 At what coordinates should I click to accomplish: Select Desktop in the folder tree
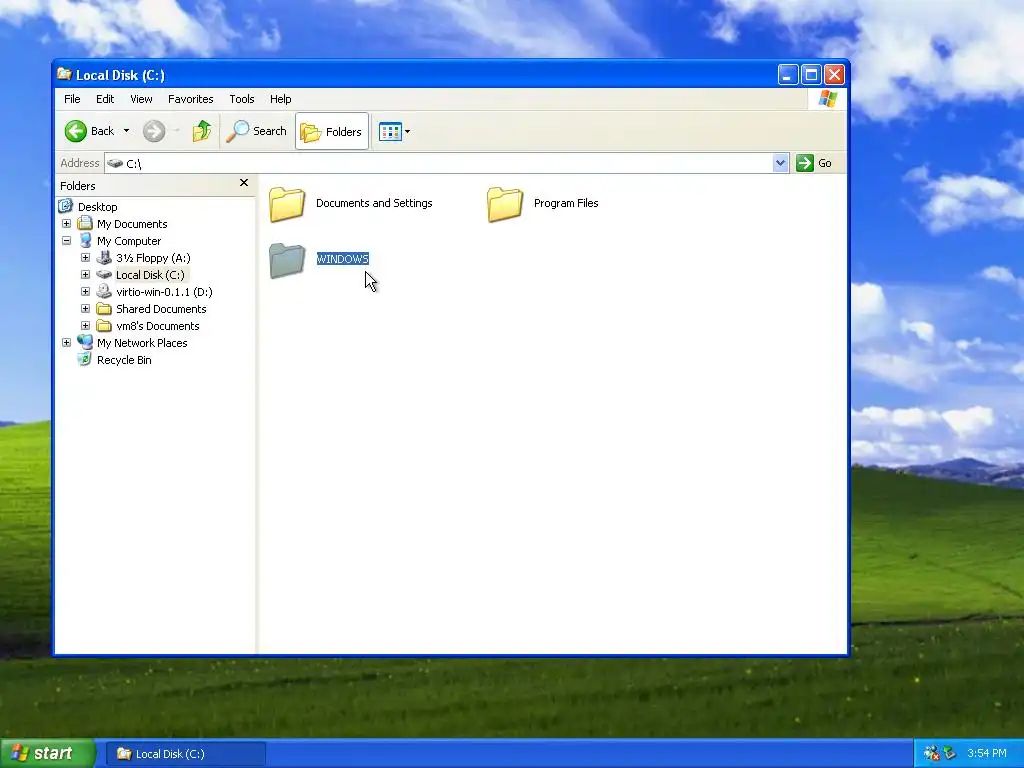(97, 207)
